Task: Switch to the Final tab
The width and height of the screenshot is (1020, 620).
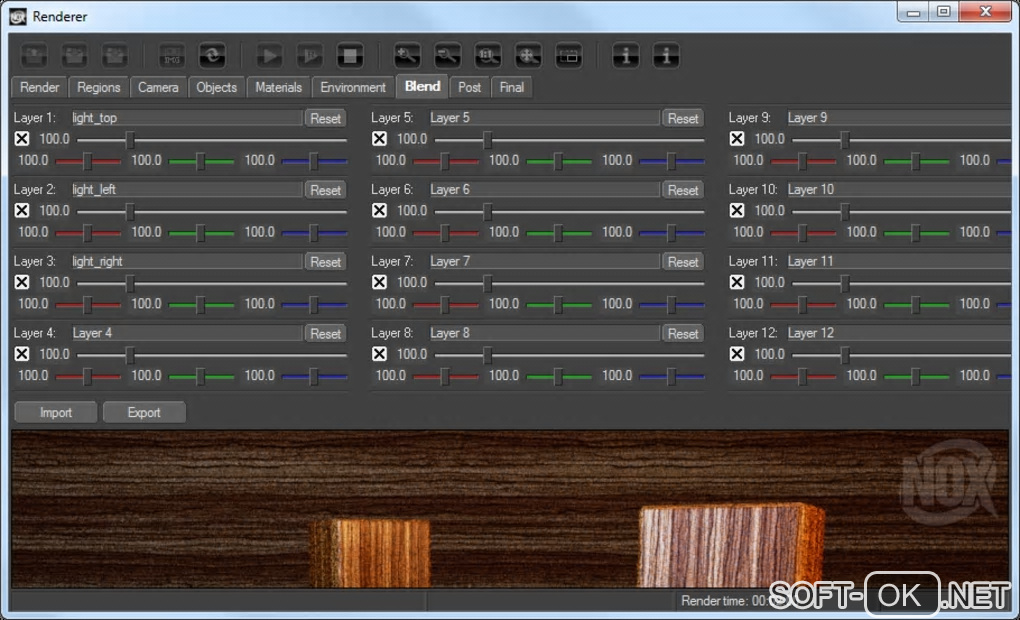Action: pos(511,87)
